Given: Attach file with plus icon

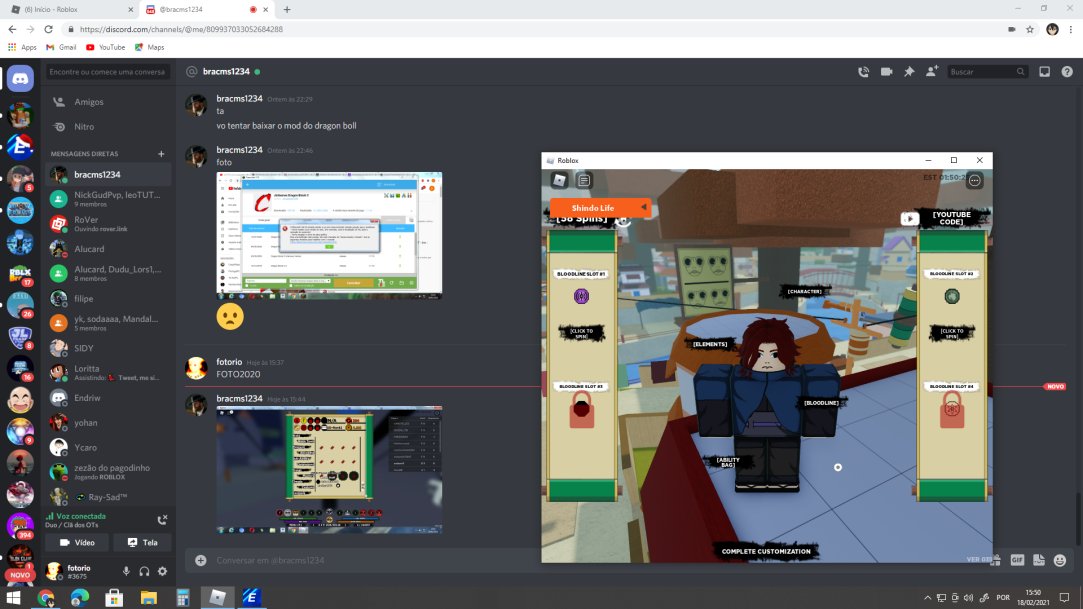Looking at the screenshot, I should (200, 560).
